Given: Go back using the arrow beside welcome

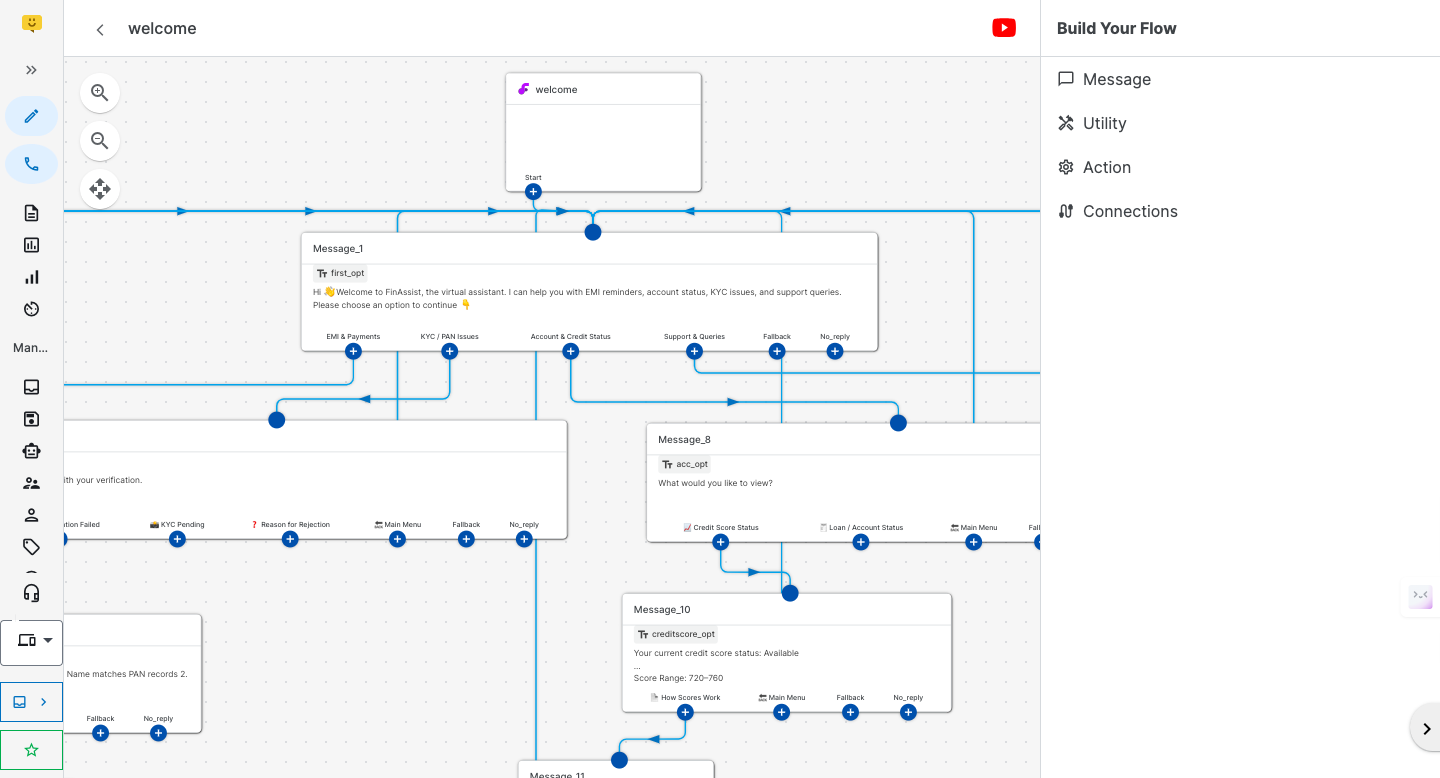Looking at the screenshot, I should coord(100,30).
